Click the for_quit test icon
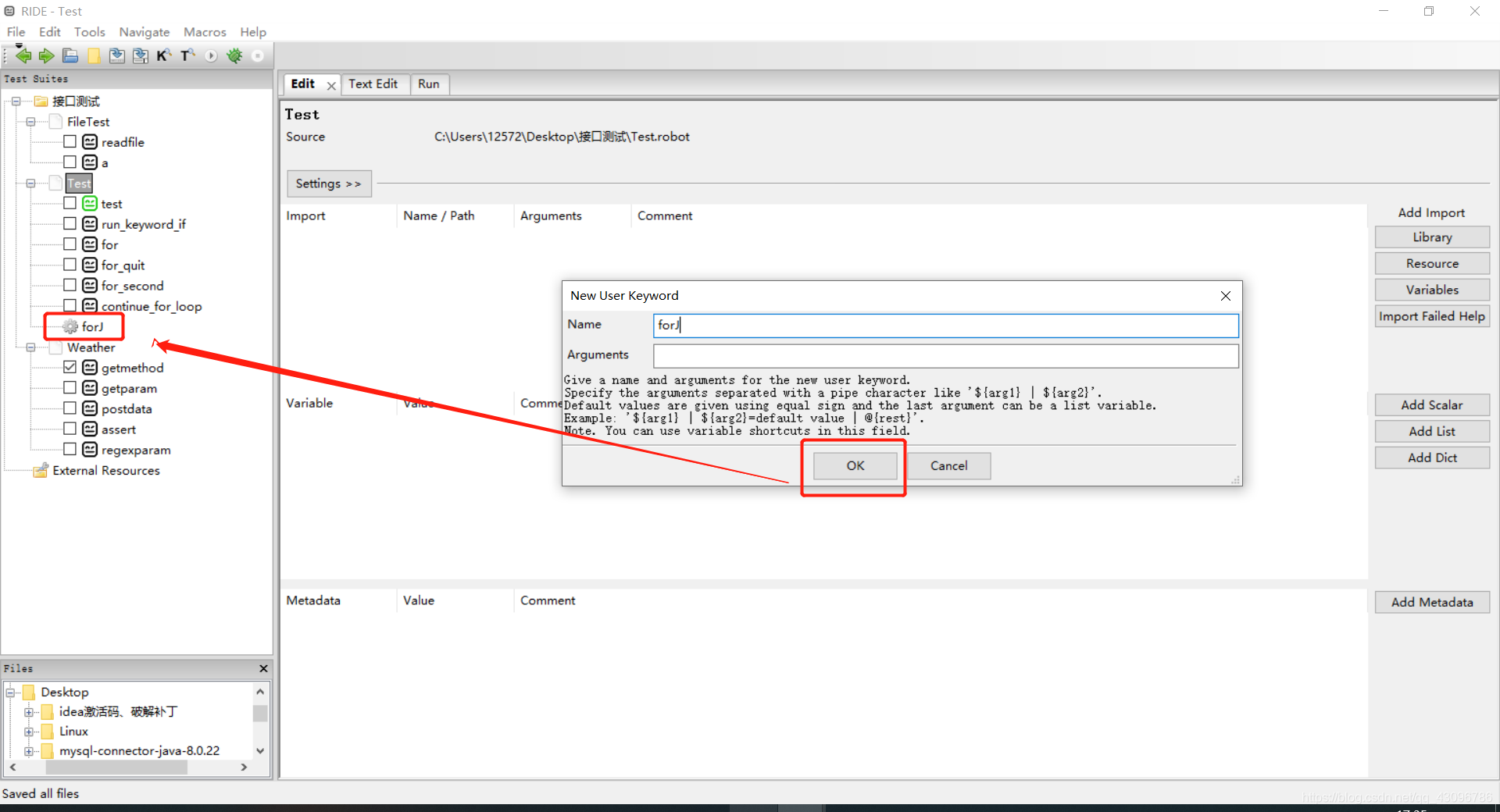The image size is (1500, 812). pyautogui.click(x=90, y=265)
